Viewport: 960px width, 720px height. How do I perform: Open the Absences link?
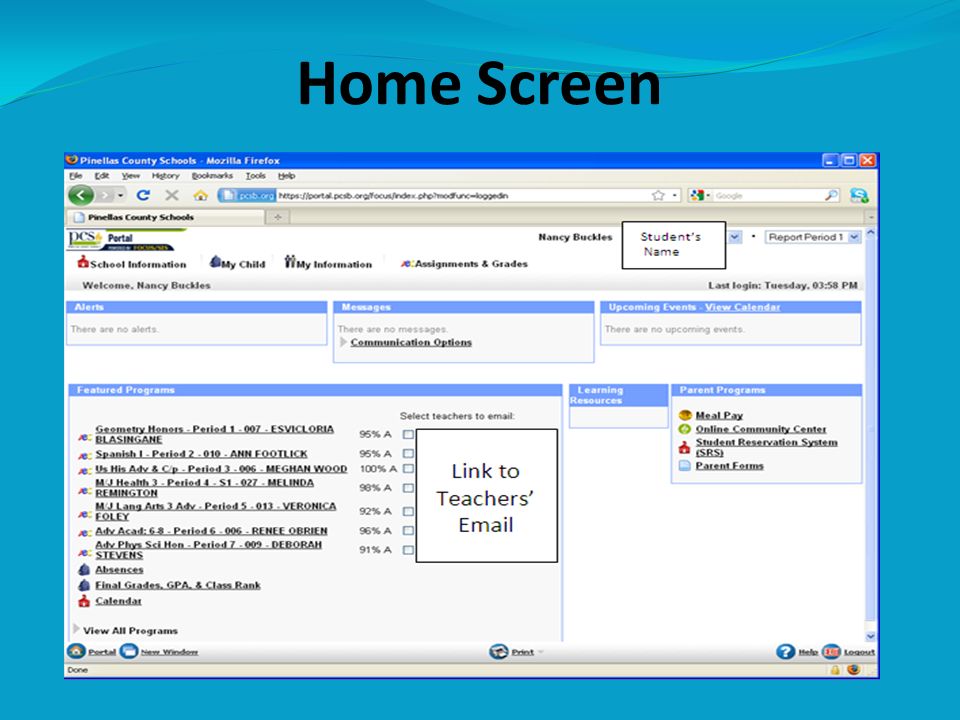click(119, 570)
